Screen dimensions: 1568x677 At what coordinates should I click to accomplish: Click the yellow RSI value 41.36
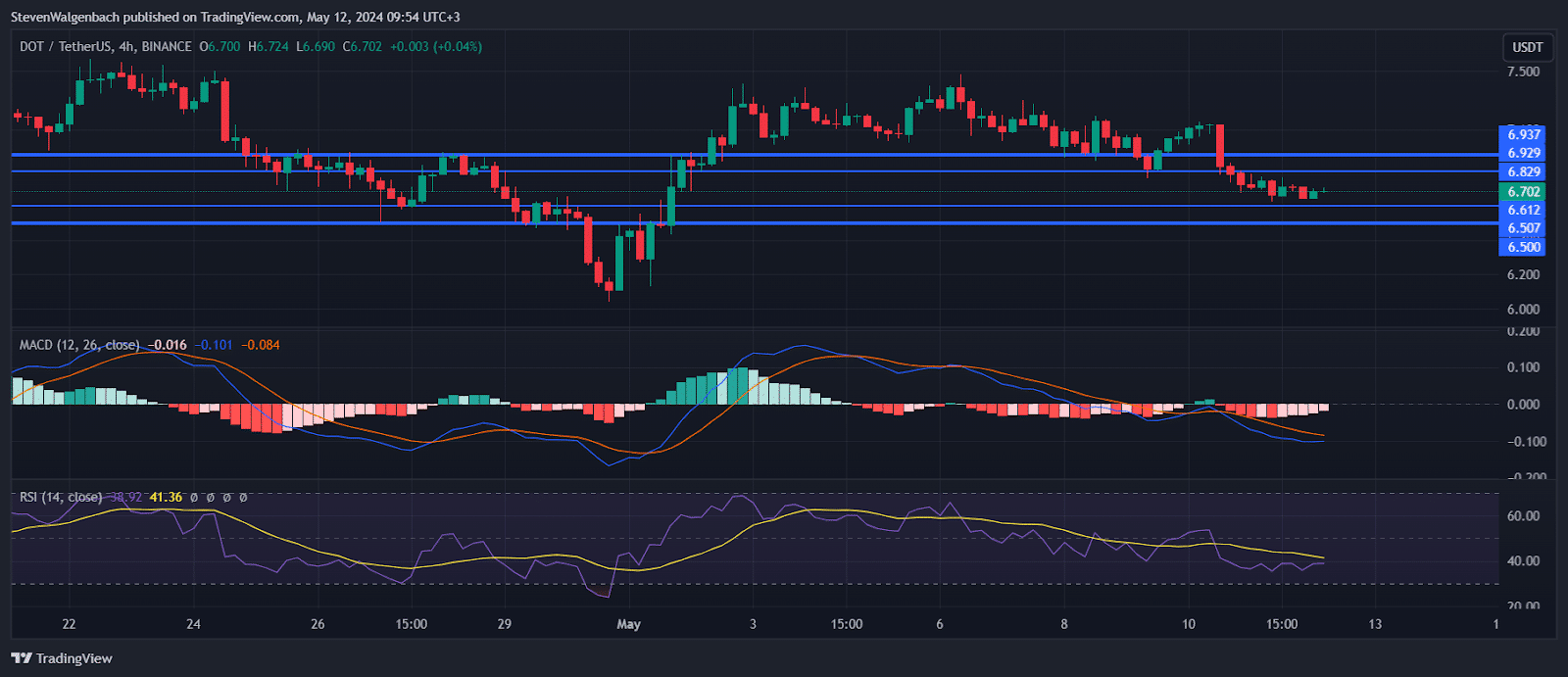(x=166, y=498)
